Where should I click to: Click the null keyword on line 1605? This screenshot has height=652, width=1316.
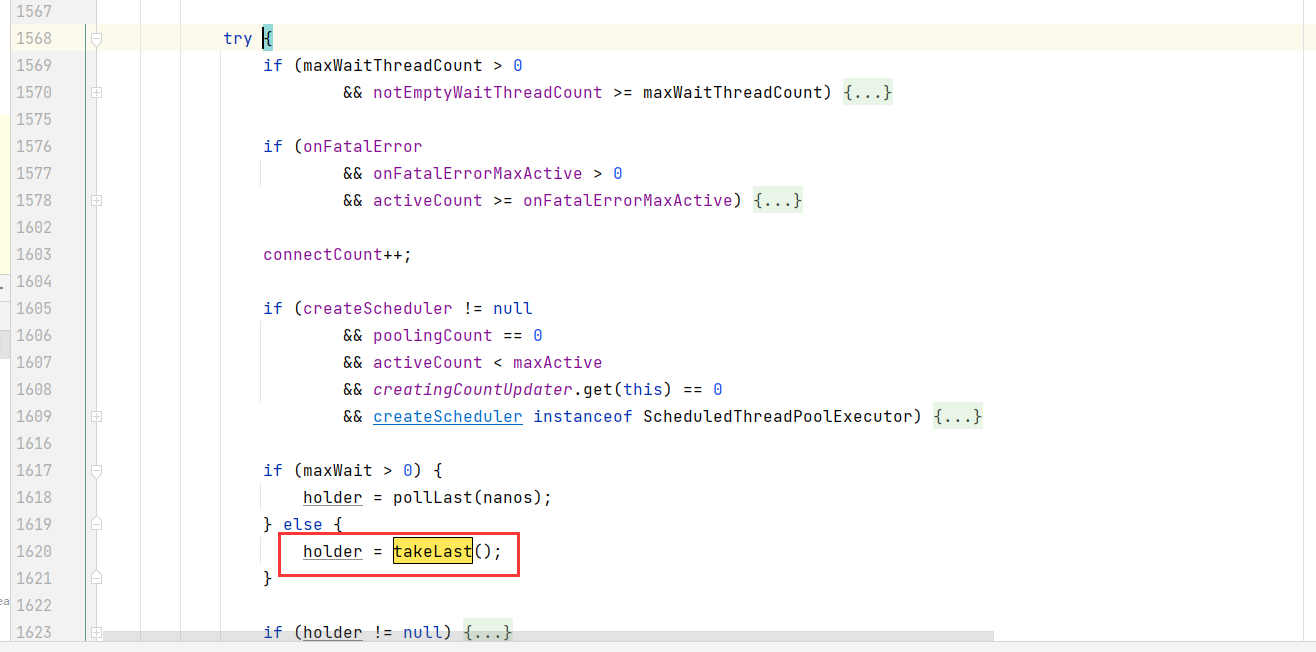coord(512,309)
